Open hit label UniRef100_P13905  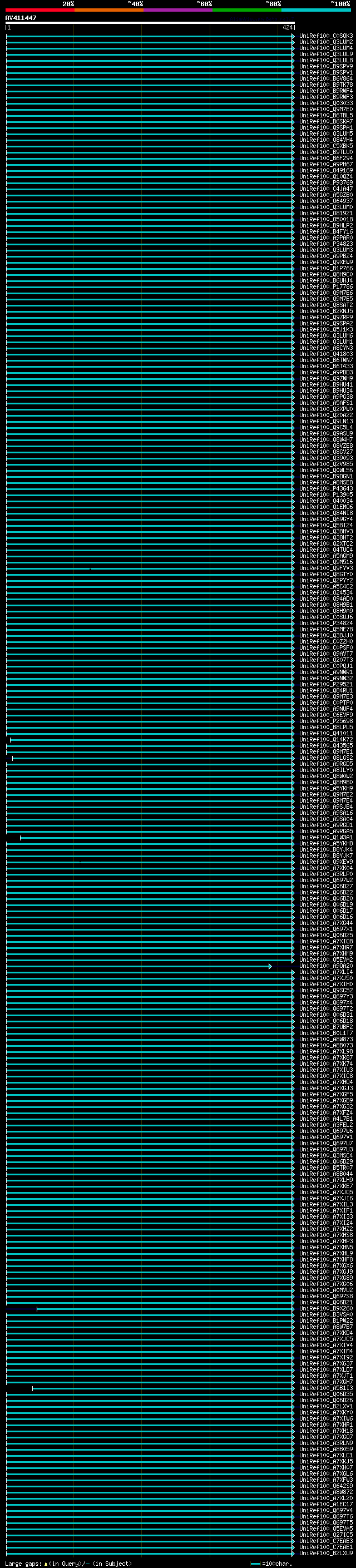coord(326,495)
